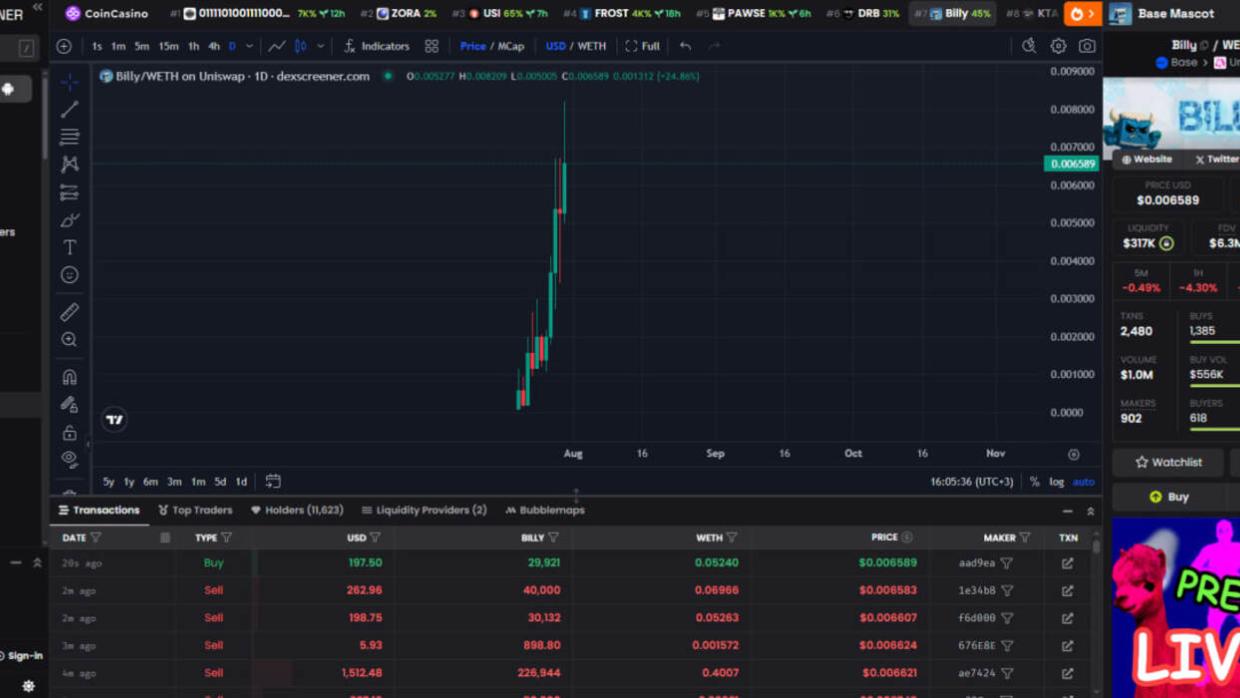Toggle logarithmic scale
Viewport: 1240px width, 698px height.
[x=1056, y=481]
